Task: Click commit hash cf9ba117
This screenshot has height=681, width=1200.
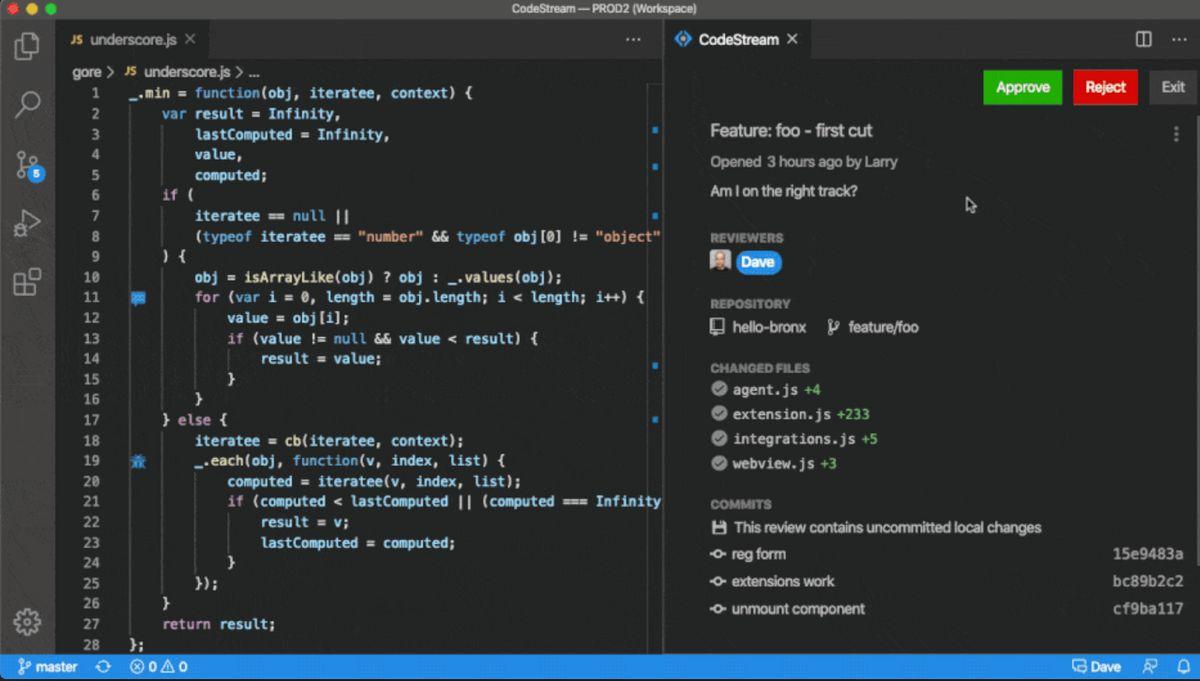Action: [x=1148, y=609]
